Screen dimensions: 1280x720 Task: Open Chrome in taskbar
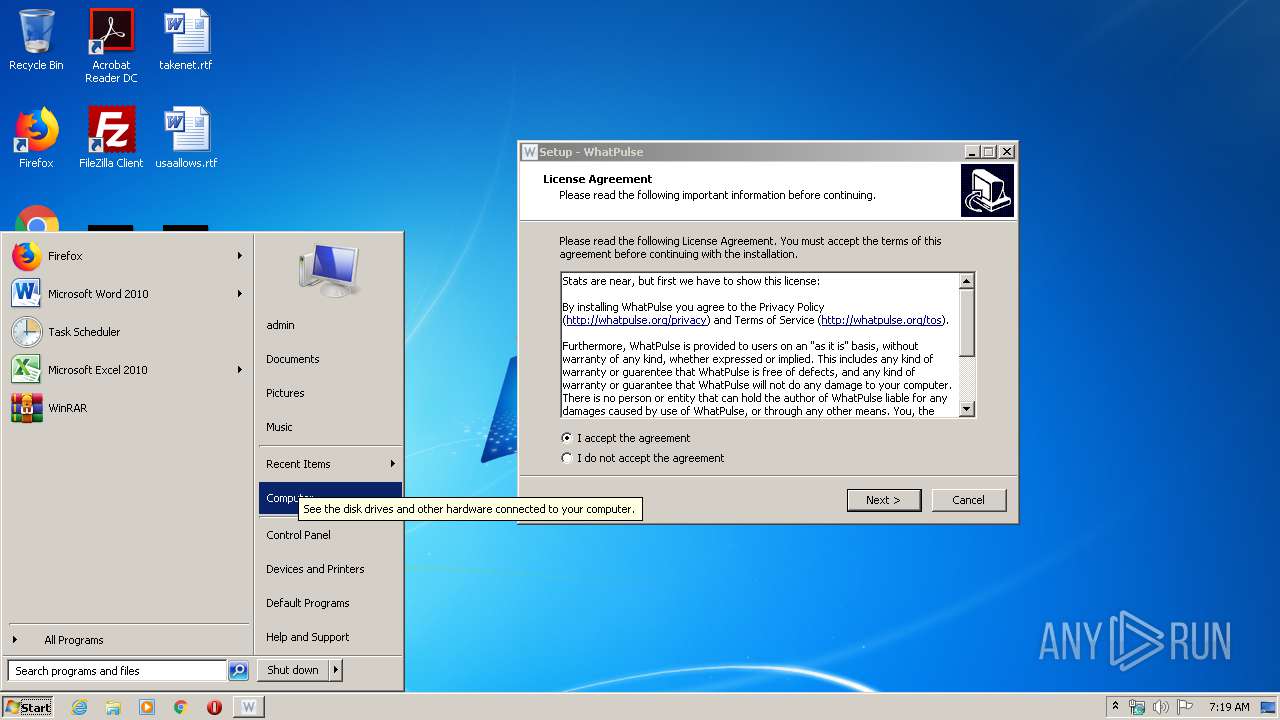coord(180,707)
